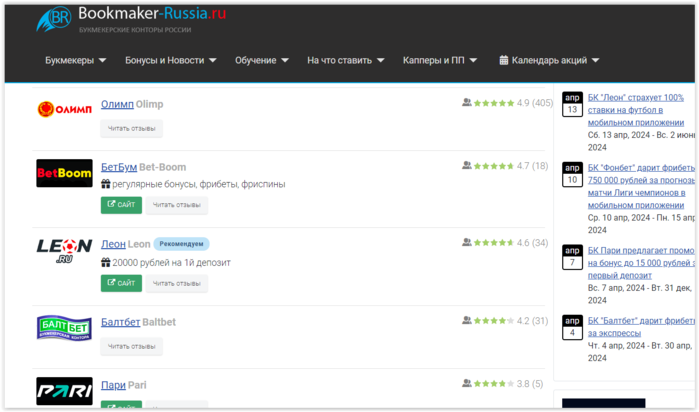Image resolution: width=699 pixels, height=412 pixels.
Task: Click the Leon.ru bookmaker logo
Action: [x=65, y=251]
